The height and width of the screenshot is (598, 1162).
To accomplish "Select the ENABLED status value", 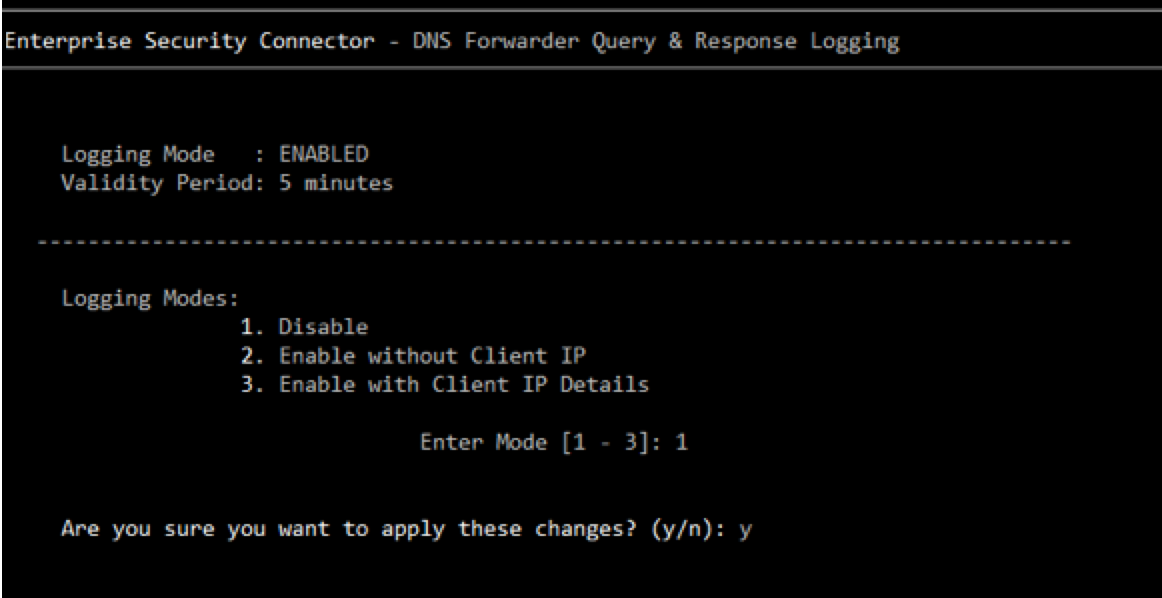I will pos(323,155).
